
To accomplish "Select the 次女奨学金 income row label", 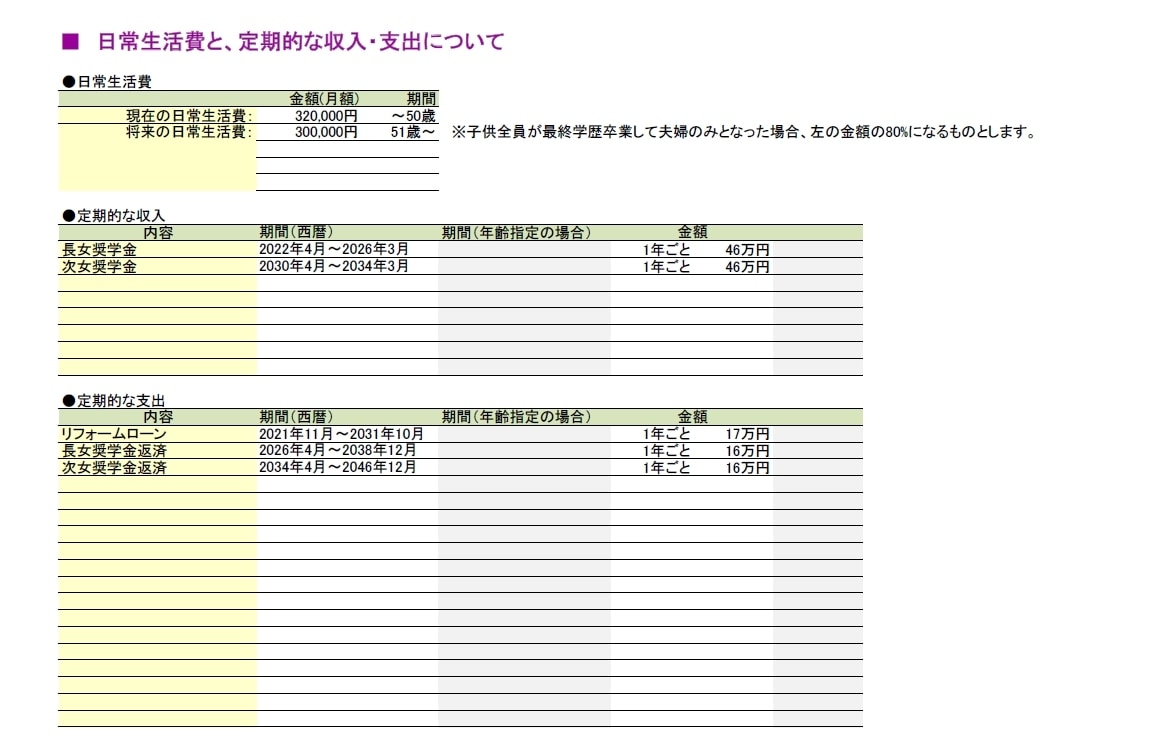I will (x=99, y=266).
